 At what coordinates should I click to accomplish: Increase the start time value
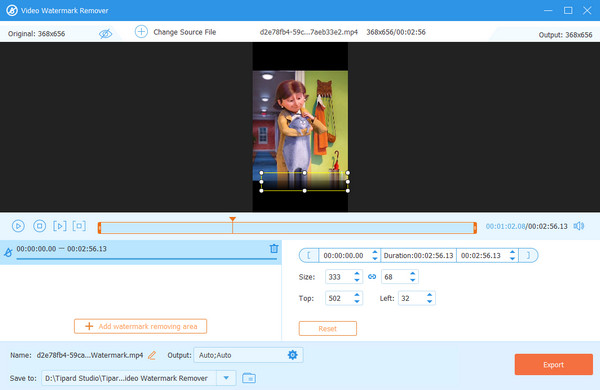(x=375, y=253)
